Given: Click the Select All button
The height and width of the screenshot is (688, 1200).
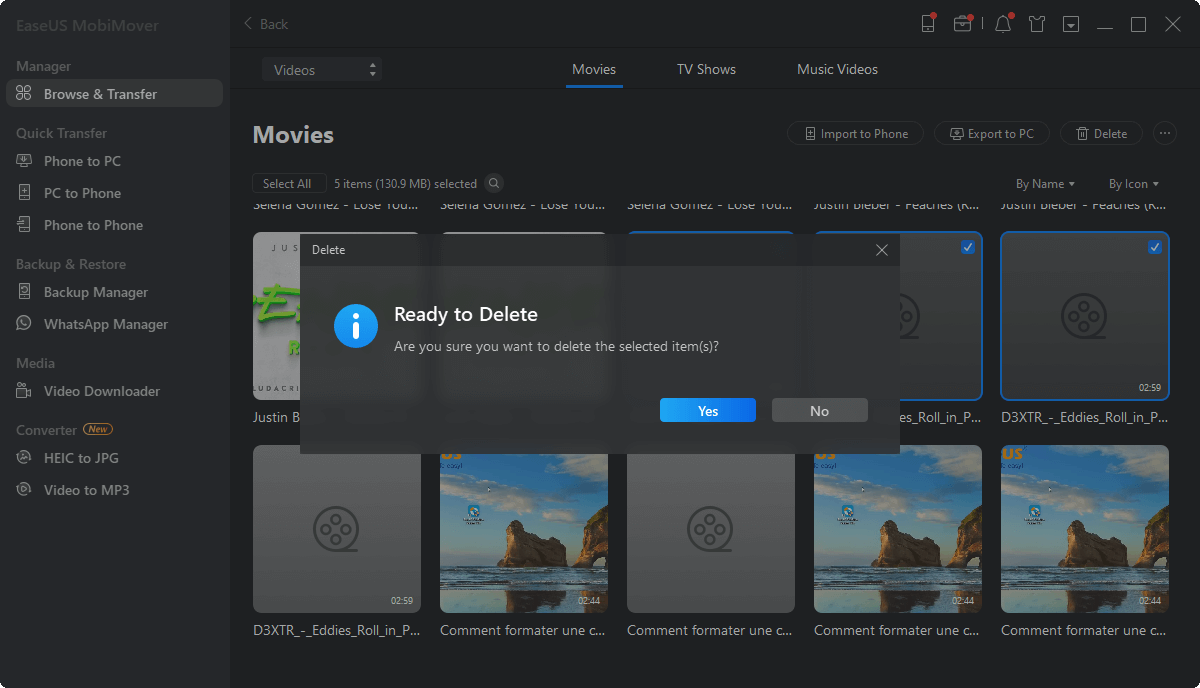Looking at the screenshot, I should pos(288,183).
